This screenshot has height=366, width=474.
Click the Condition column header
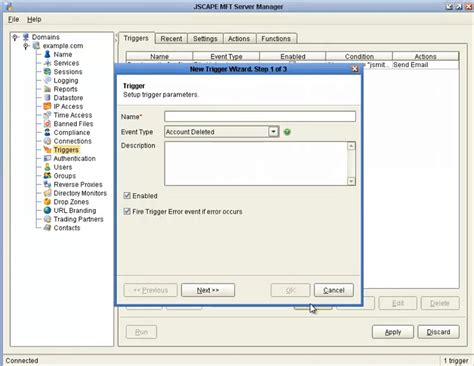[359, 56]
